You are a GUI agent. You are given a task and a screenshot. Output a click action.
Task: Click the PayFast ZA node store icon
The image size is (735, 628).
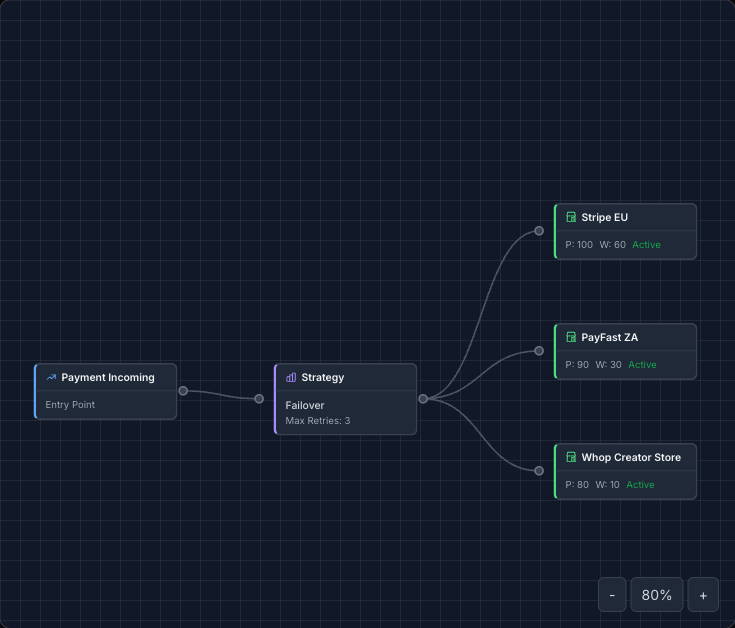(x=571, y=337)
